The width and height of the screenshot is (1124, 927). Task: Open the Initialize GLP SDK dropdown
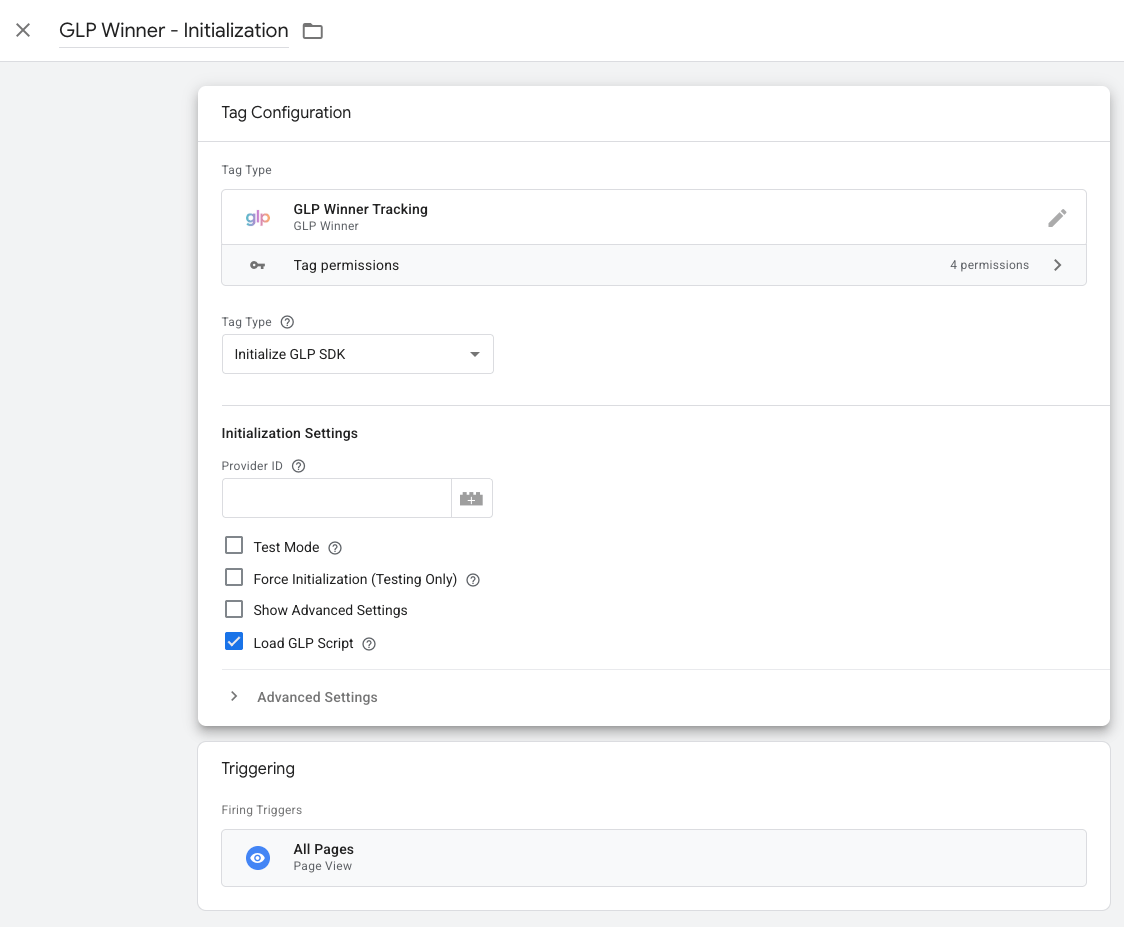click(x=357, y=354)
